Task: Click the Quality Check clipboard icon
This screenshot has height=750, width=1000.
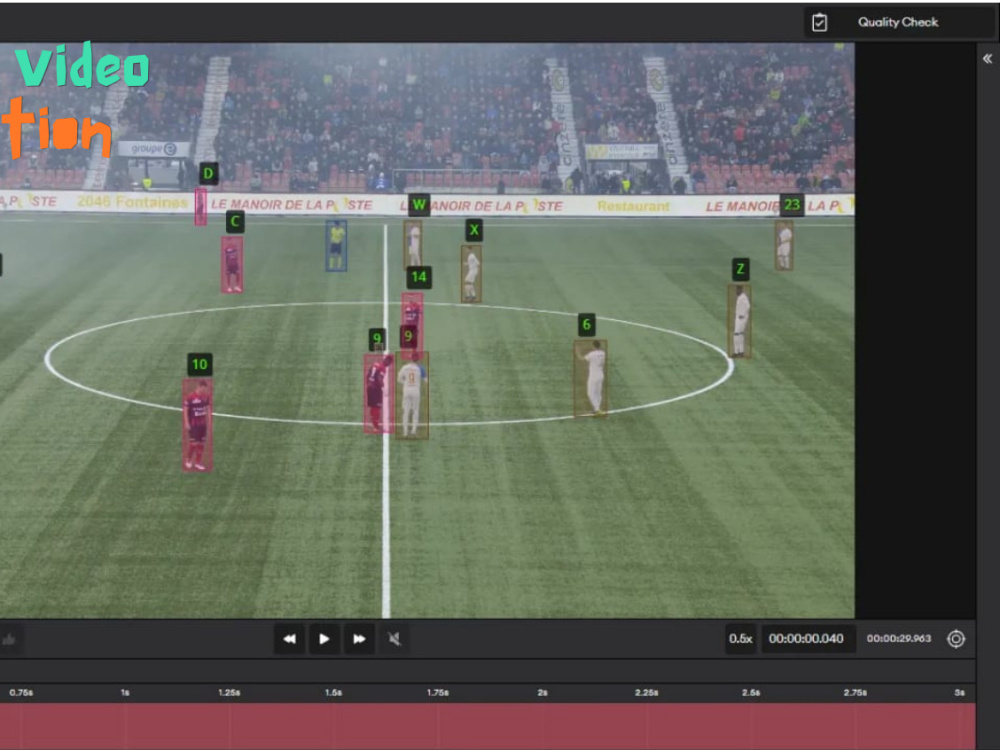Action: coord(820,23)
